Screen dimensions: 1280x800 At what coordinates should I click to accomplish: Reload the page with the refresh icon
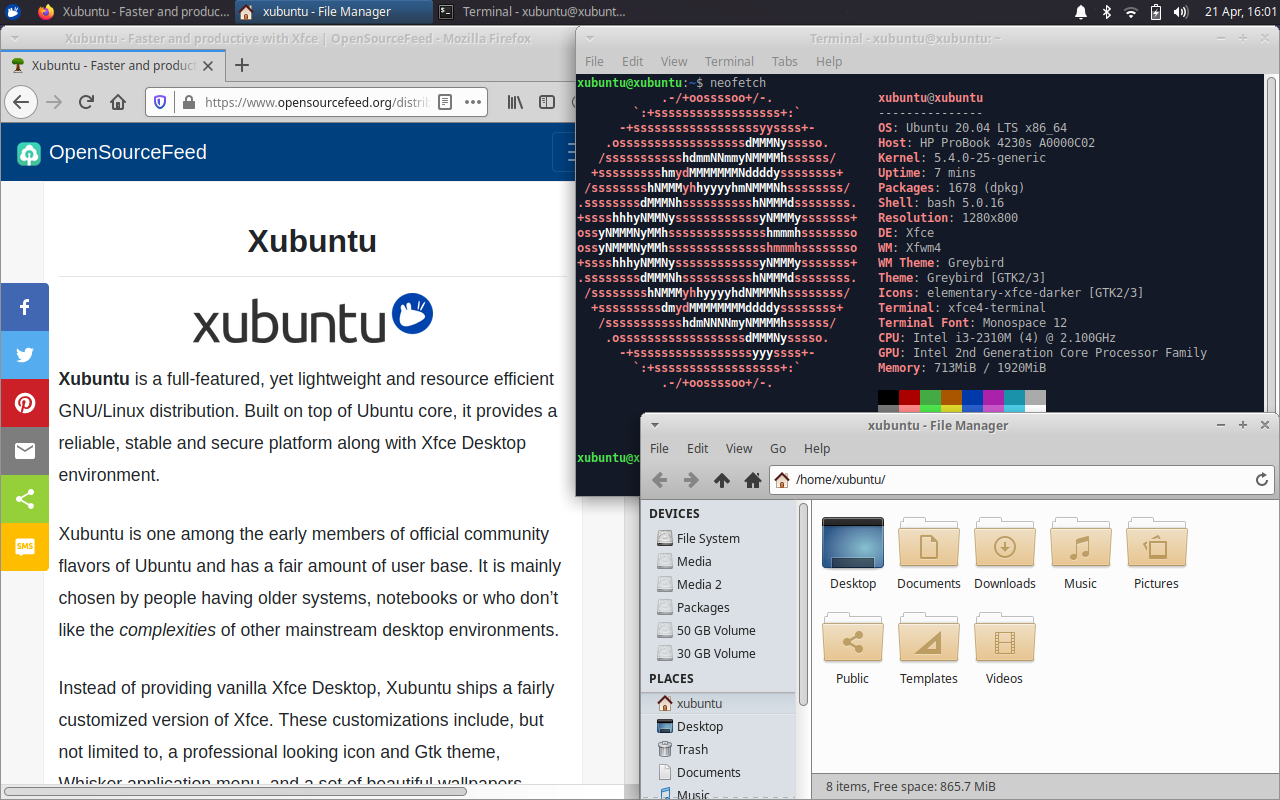pos(85,101)
